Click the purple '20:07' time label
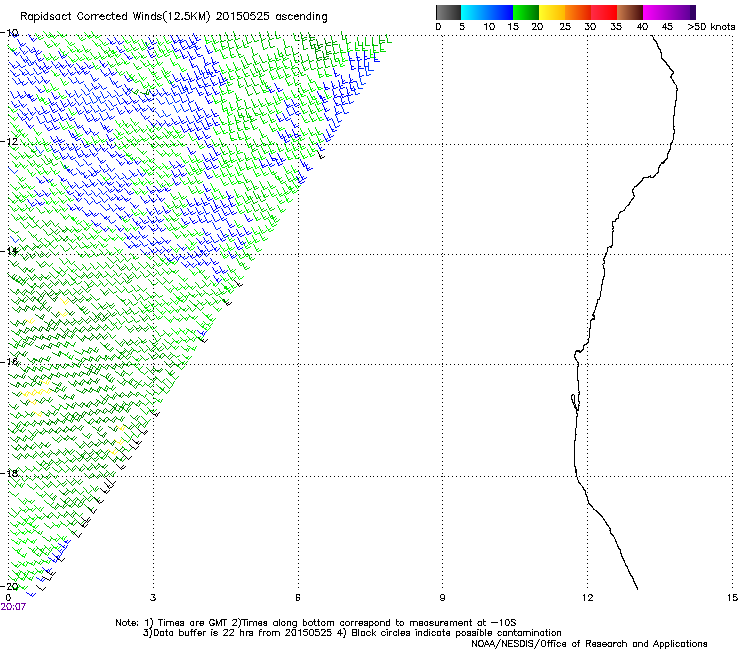The width and height of the screenshot is (740, 650). pos(13,607)
